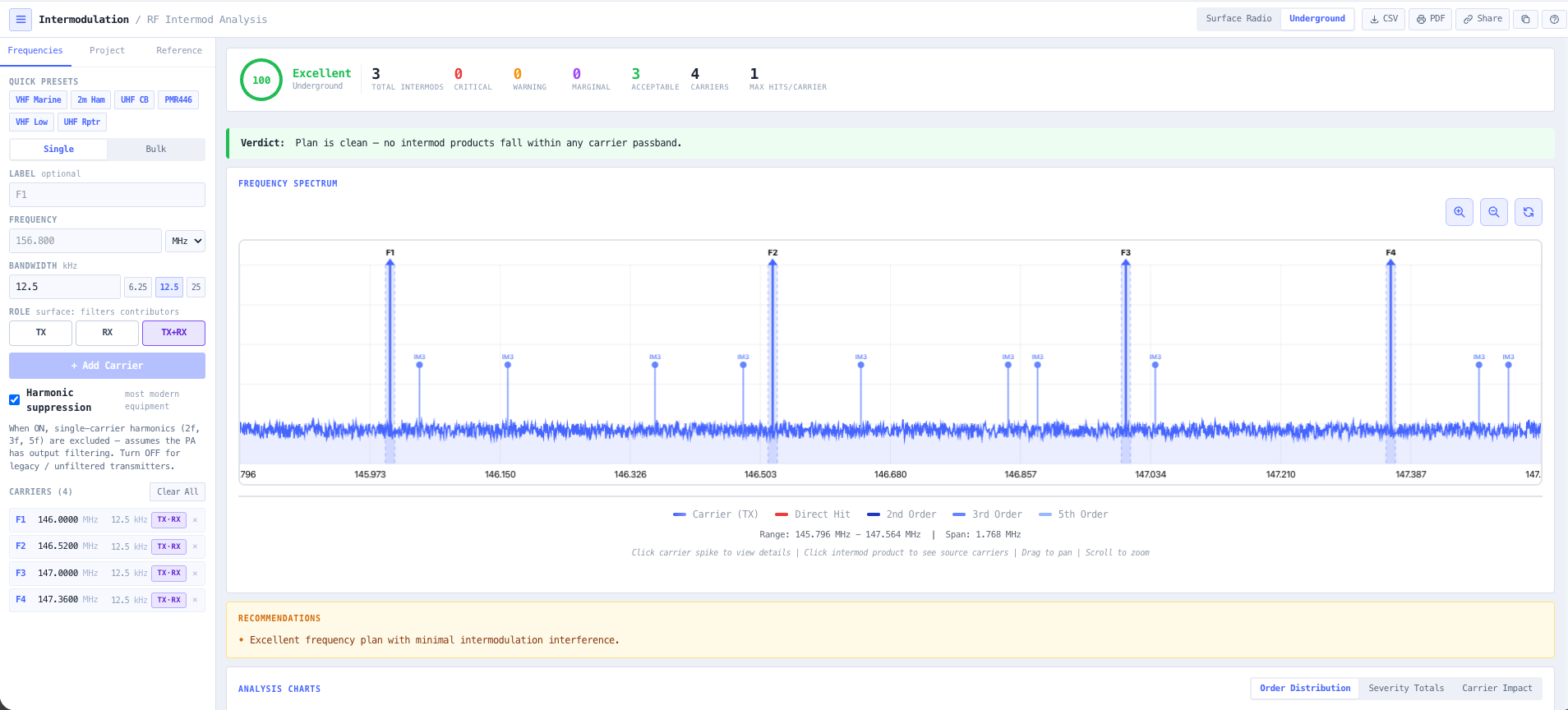Open the help icon at top right

click(x=1554, y=19)
